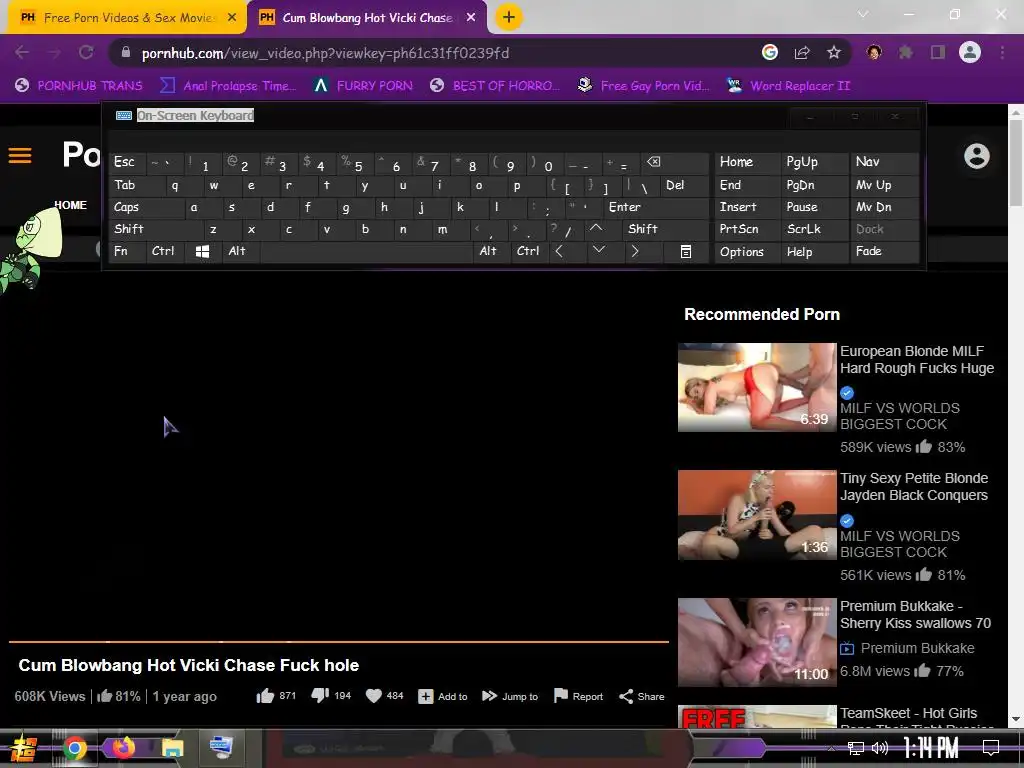Image resolution: width=1024 pixels, height=768 pixels.
Task: Open the notification center icon
Action: click(991, 748)
